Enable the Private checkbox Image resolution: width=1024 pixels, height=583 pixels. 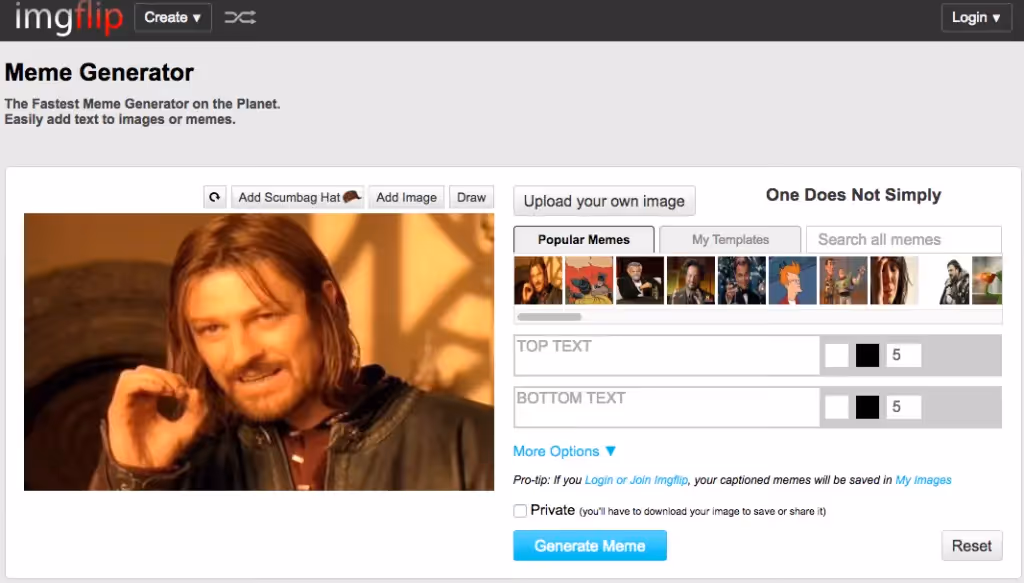pyautogui.click(x=520, y=511)
